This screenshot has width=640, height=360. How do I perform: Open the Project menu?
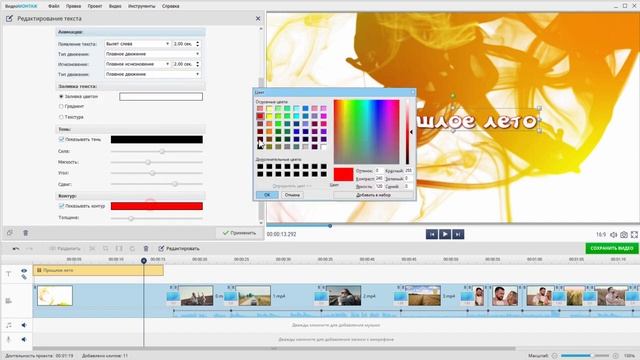click(x=95, y=6)
